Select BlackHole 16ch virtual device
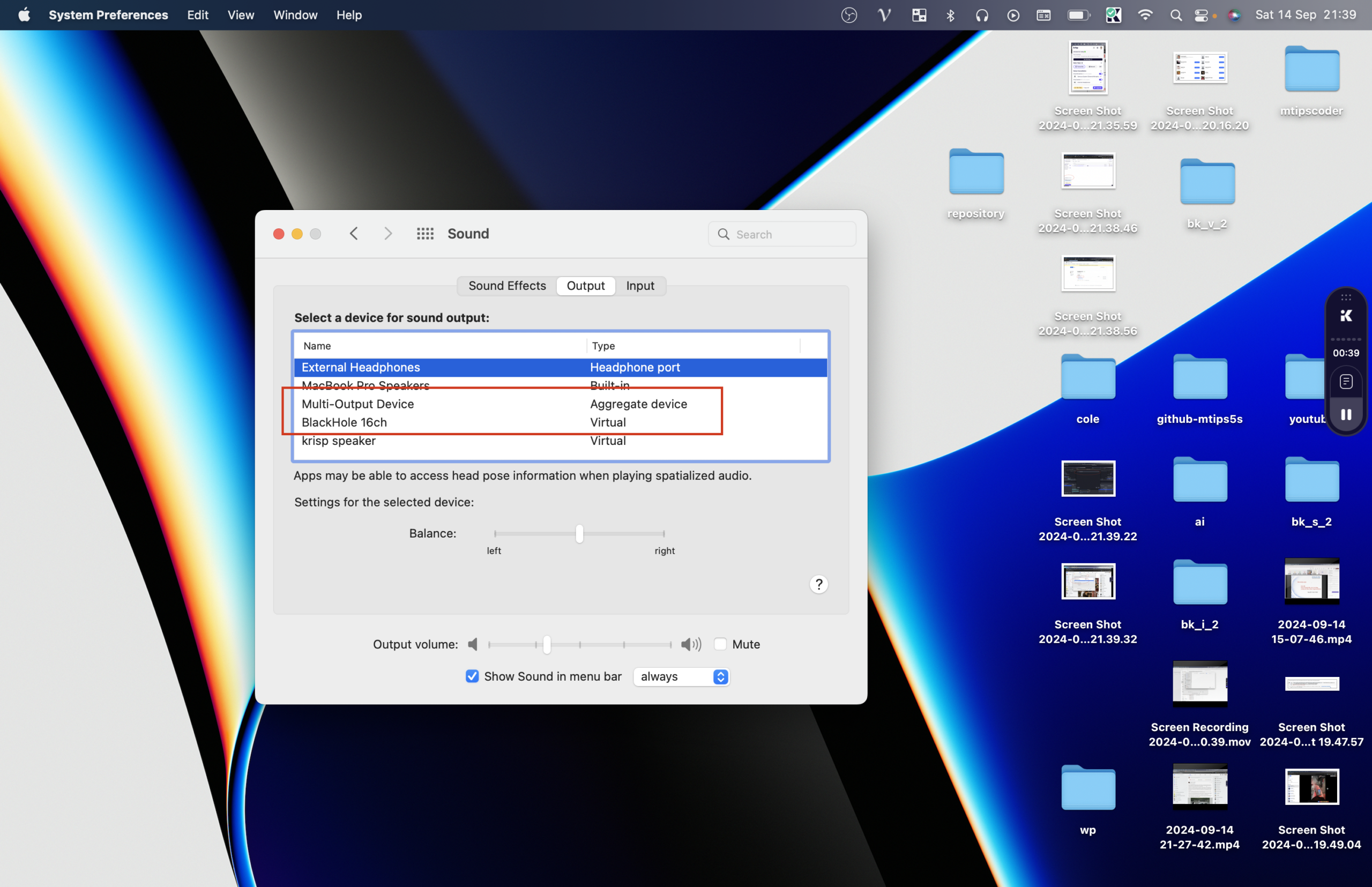1372x887 pixels. (x=344, y=422)
